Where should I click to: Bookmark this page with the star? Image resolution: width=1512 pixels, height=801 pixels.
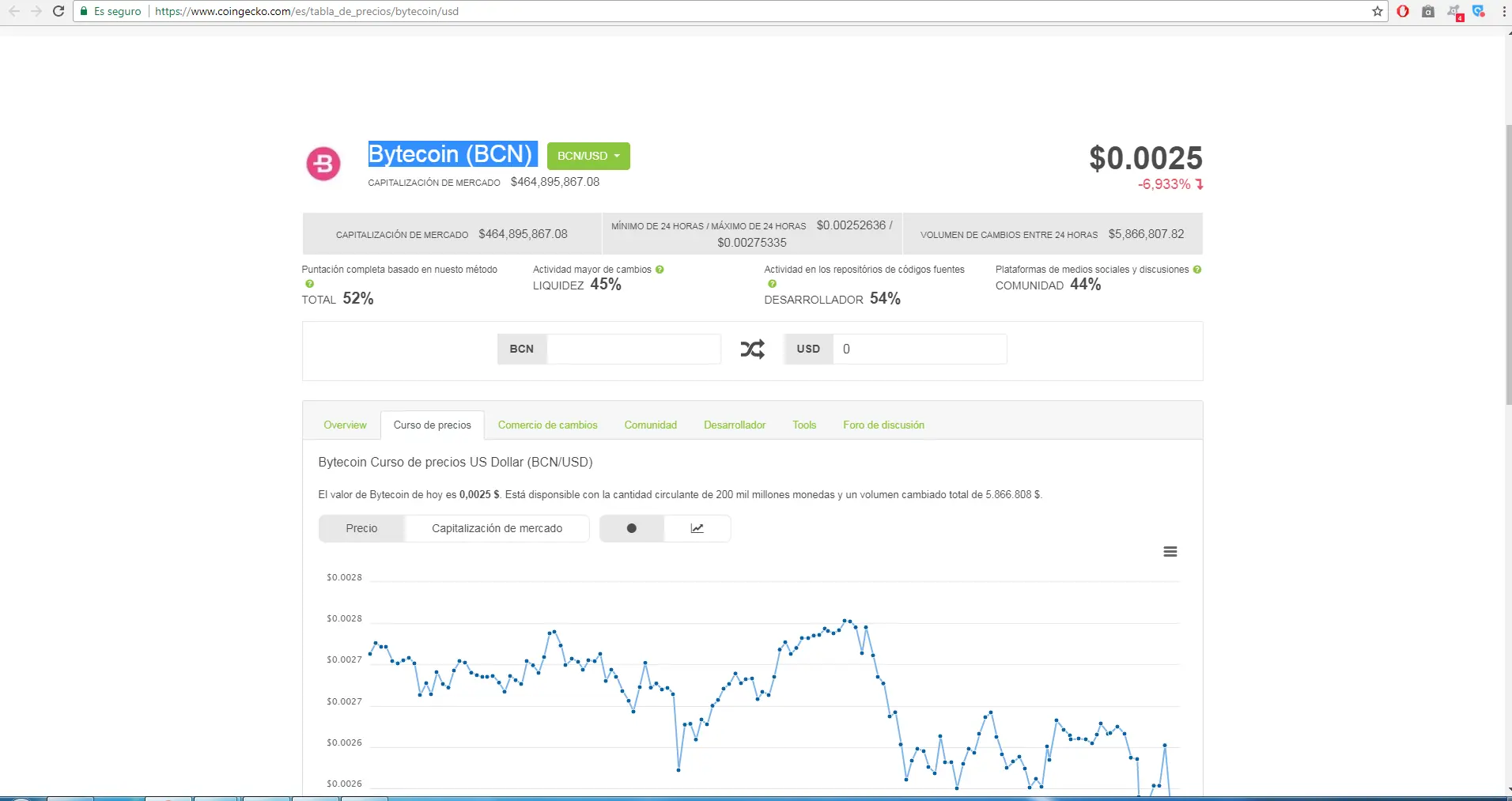(x=1378, y=11)
